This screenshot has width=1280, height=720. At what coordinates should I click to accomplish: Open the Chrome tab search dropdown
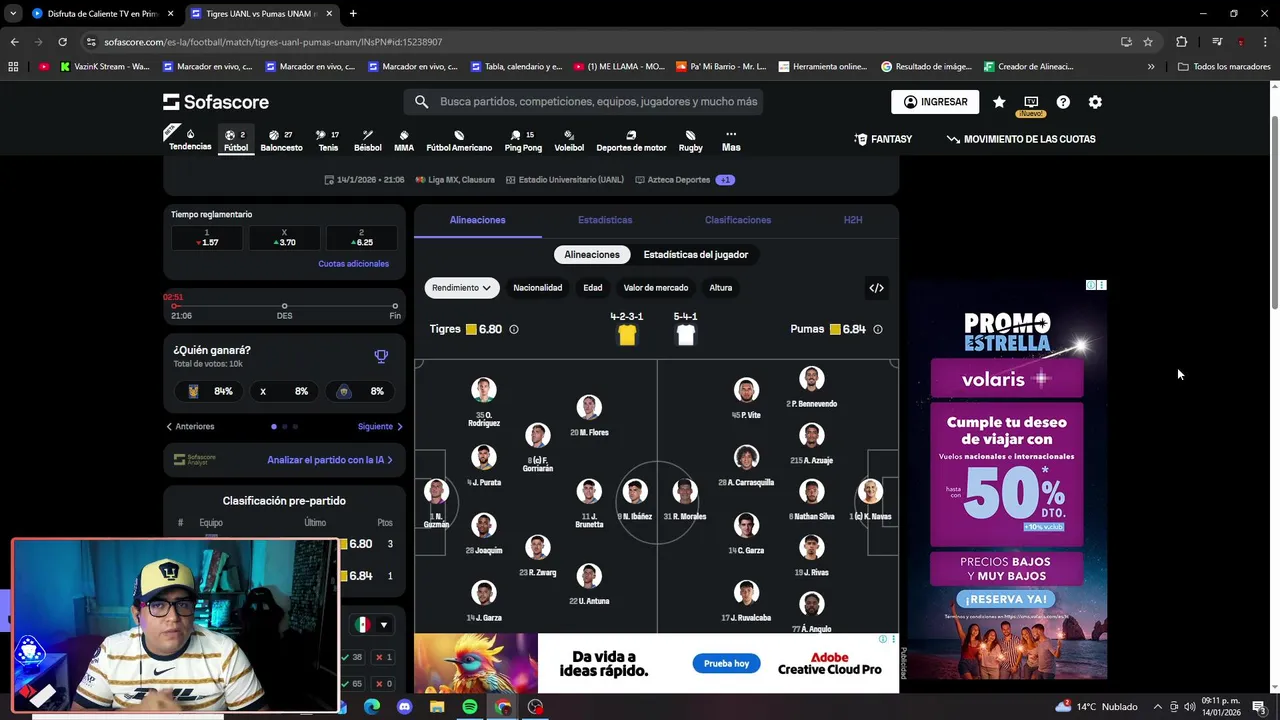[12, 14]
